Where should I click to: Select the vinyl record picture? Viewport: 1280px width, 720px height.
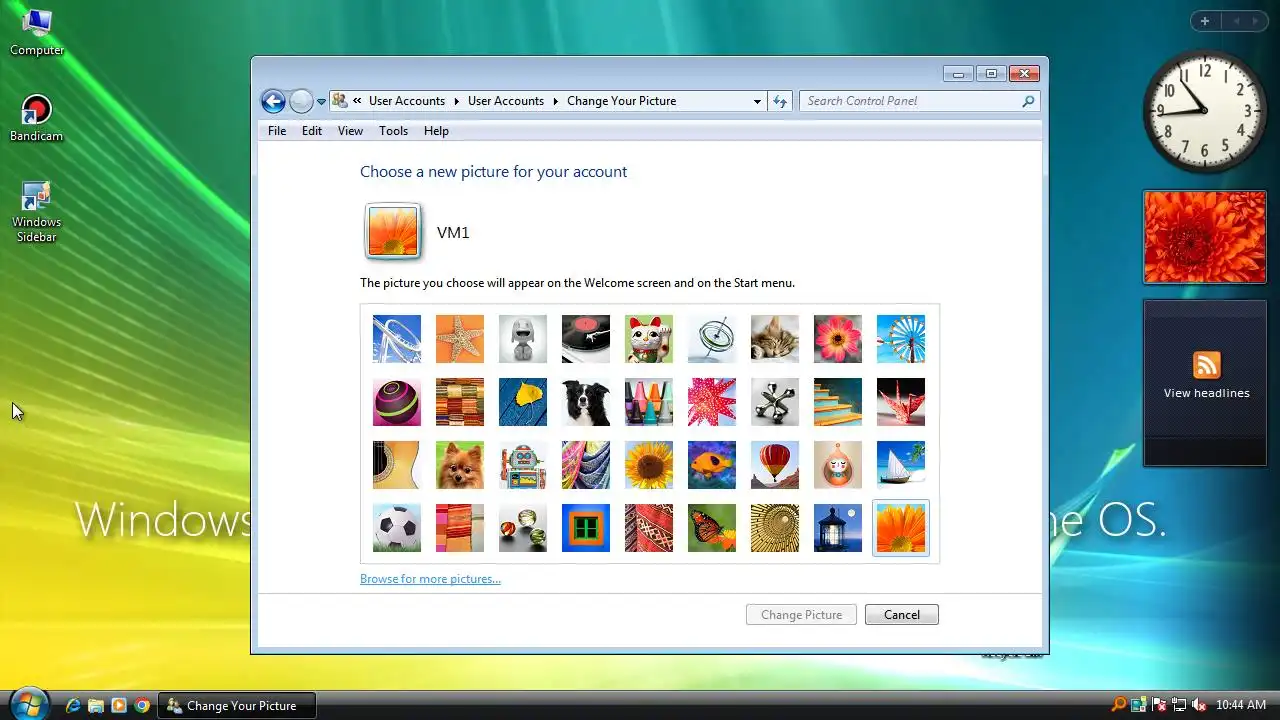(586, 339)
